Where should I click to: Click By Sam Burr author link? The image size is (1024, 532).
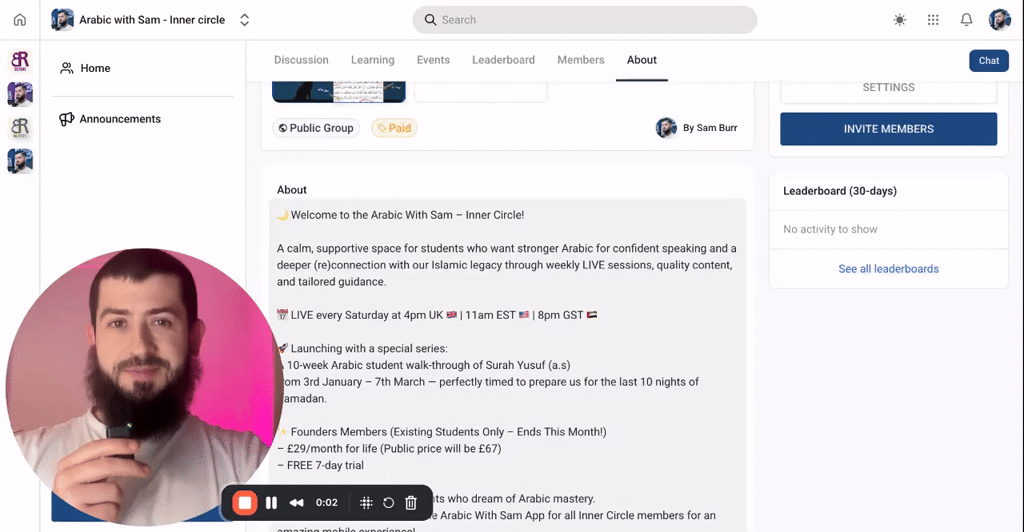click(710, 128)
